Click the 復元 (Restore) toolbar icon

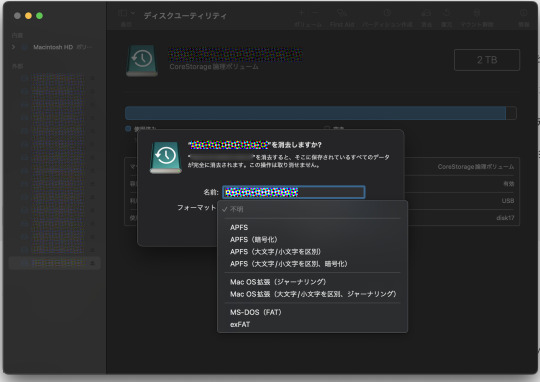click(447, 13)
